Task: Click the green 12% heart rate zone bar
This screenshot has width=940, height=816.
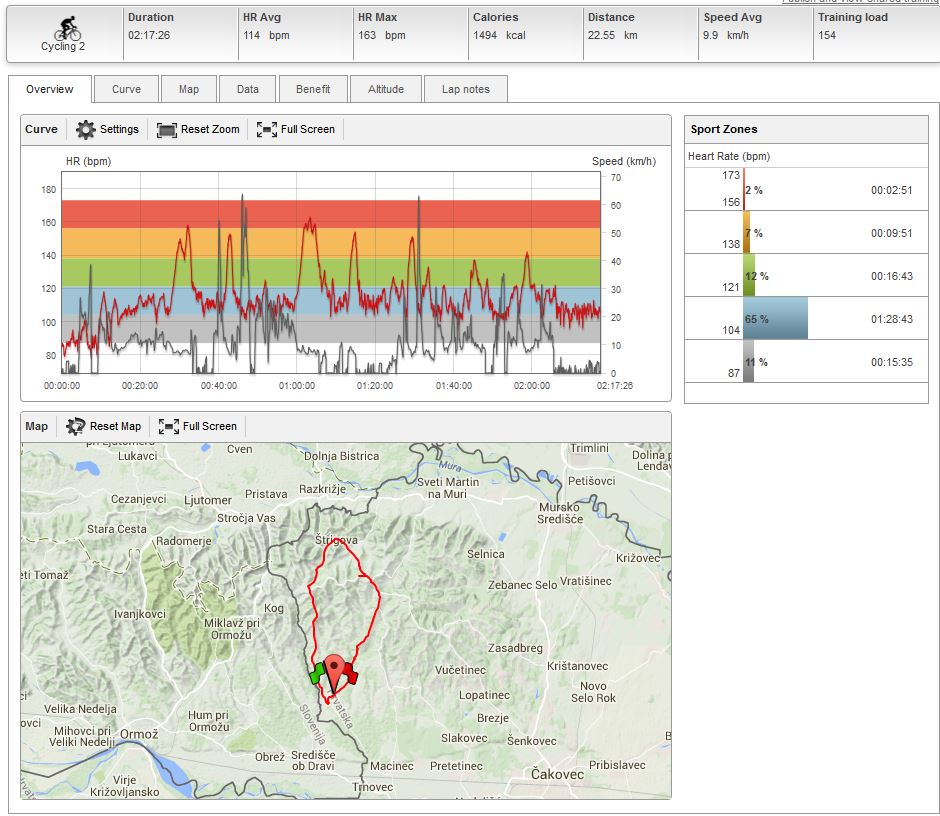Action: (749, 276)
